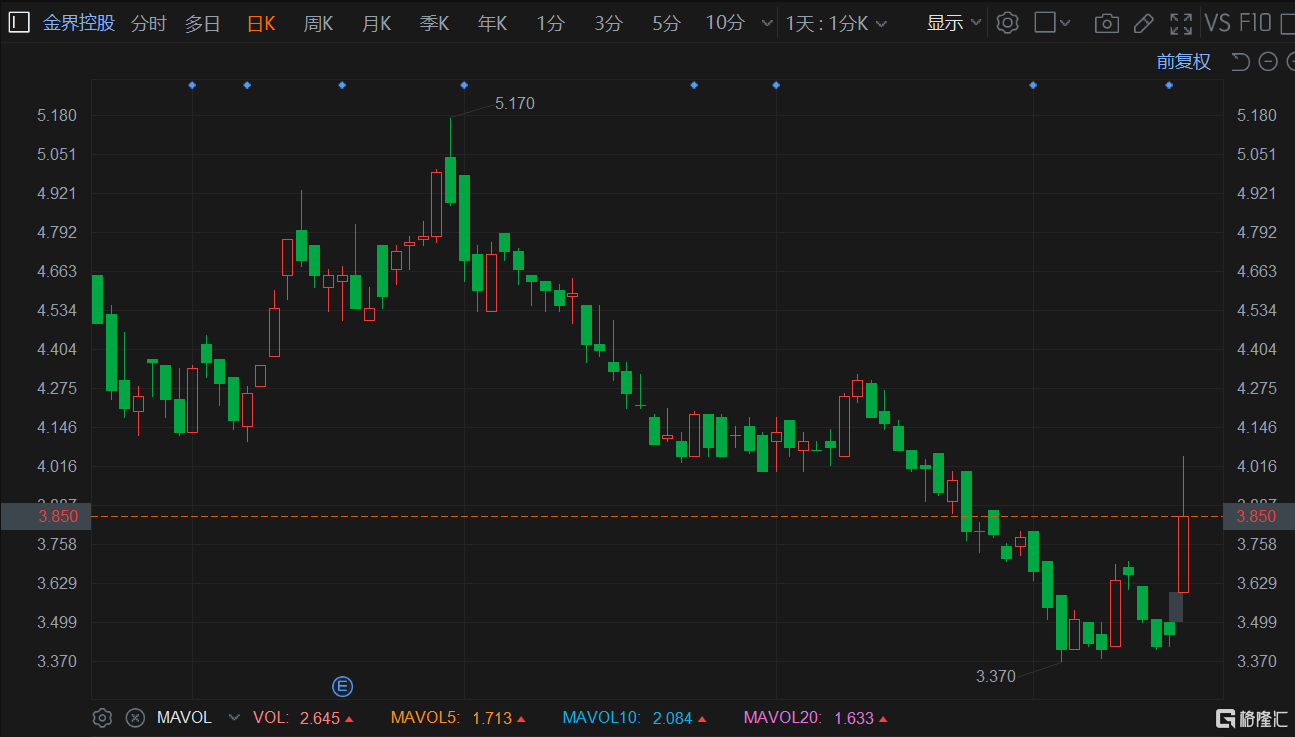Select the 日K daily candlestick tab
The image size is (1295, 737).
[261, 23]
